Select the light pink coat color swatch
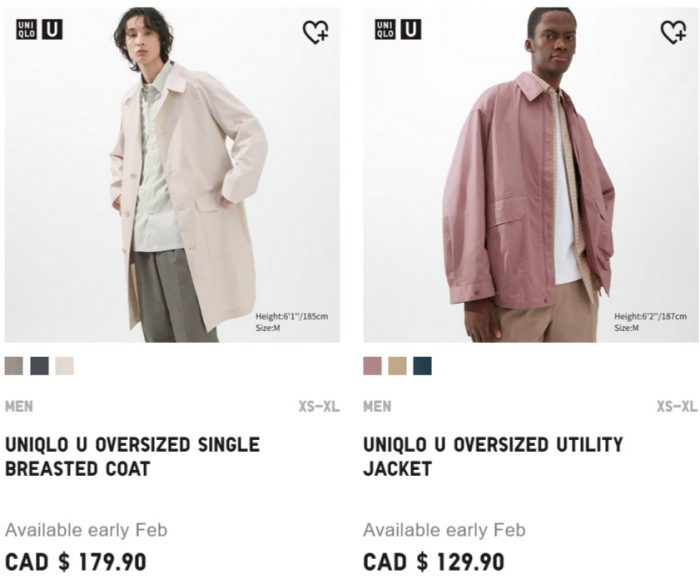700x584 pixels. click(65, 366)
